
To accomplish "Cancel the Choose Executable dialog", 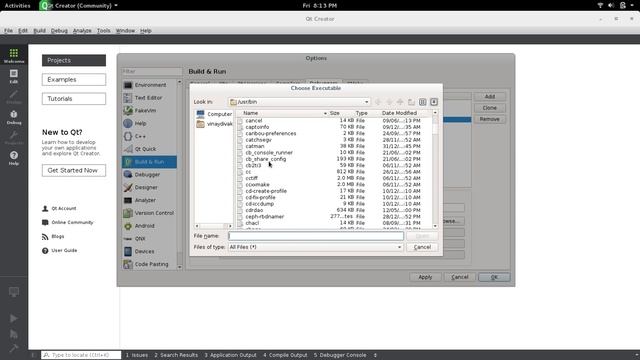I will (422, 247).
